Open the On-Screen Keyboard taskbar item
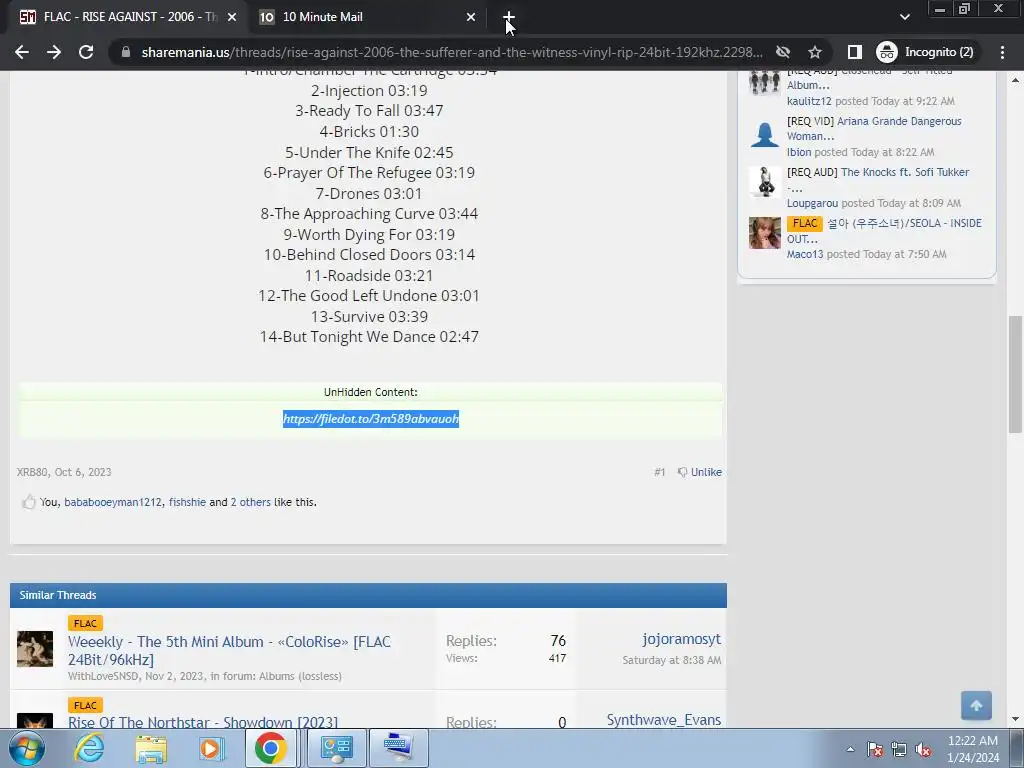1024x768 pixels. (x=399, y=748)
